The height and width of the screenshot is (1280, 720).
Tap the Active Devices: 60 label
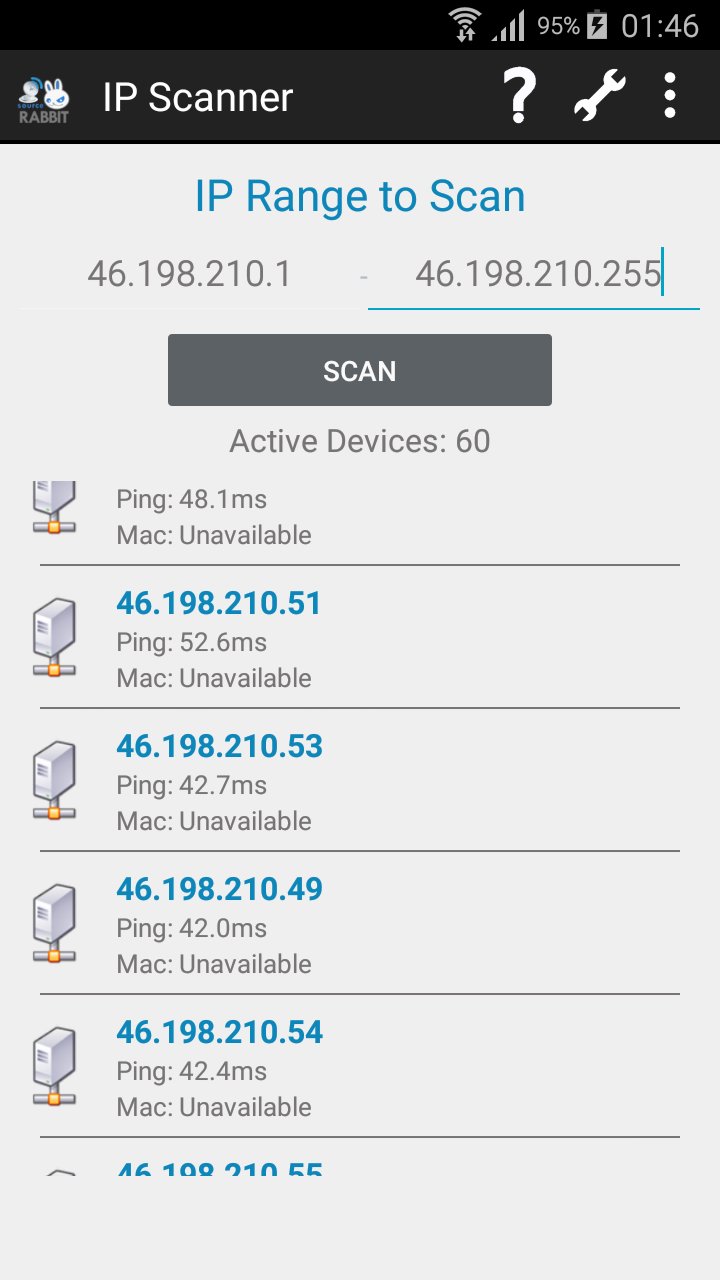pyautogui.click(x=360, y=441)
